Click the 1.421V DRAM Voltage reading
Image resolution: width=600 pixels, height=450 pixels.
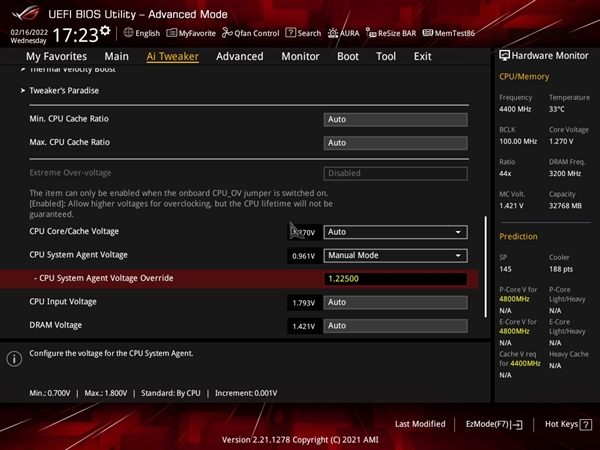303,326
